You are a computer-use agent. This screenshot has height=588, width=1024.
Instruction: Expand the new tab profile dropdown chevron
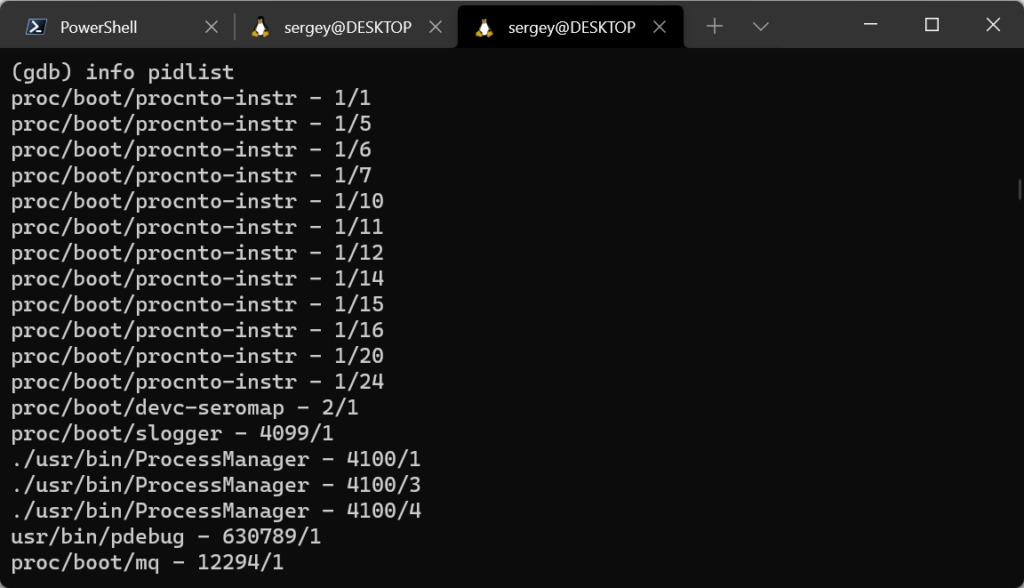tap(760, 27)
